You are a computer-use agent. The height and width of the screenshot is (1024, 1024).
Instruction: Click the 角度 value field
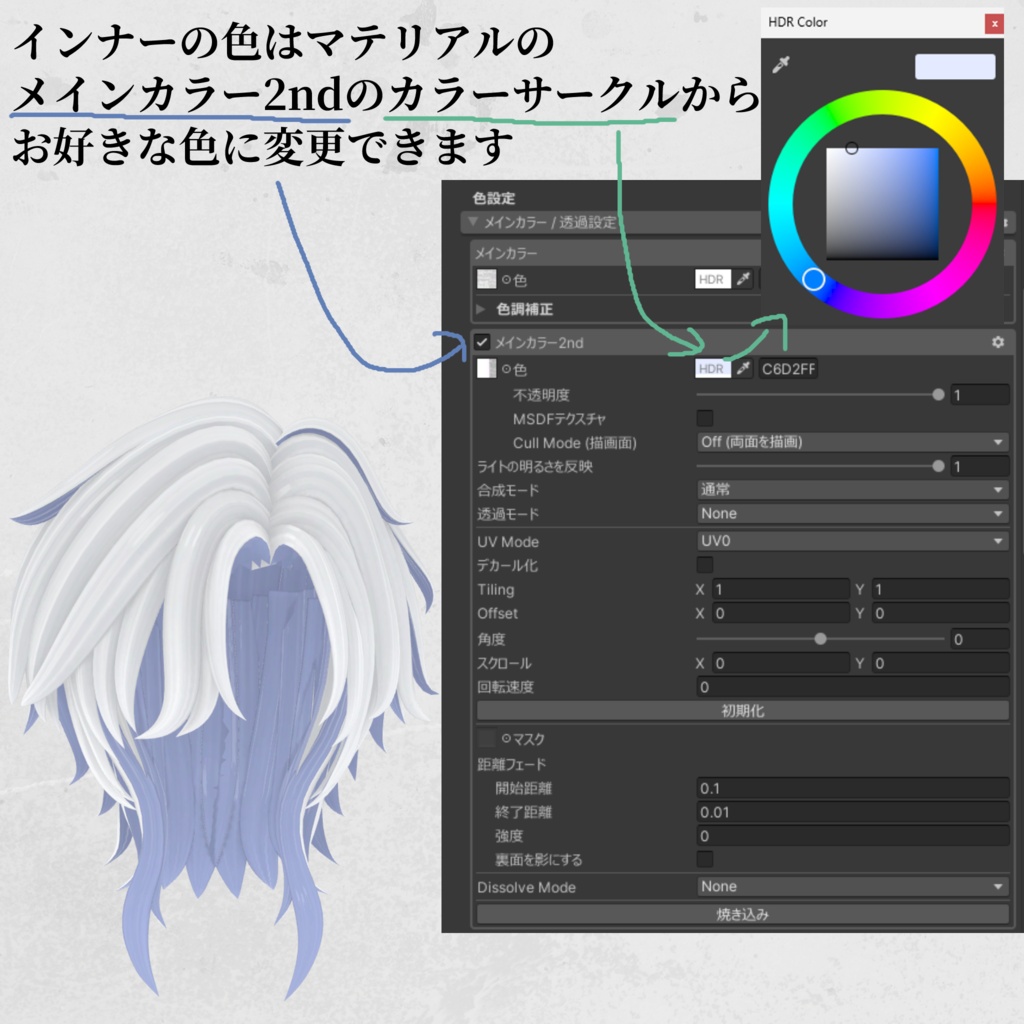980,639
